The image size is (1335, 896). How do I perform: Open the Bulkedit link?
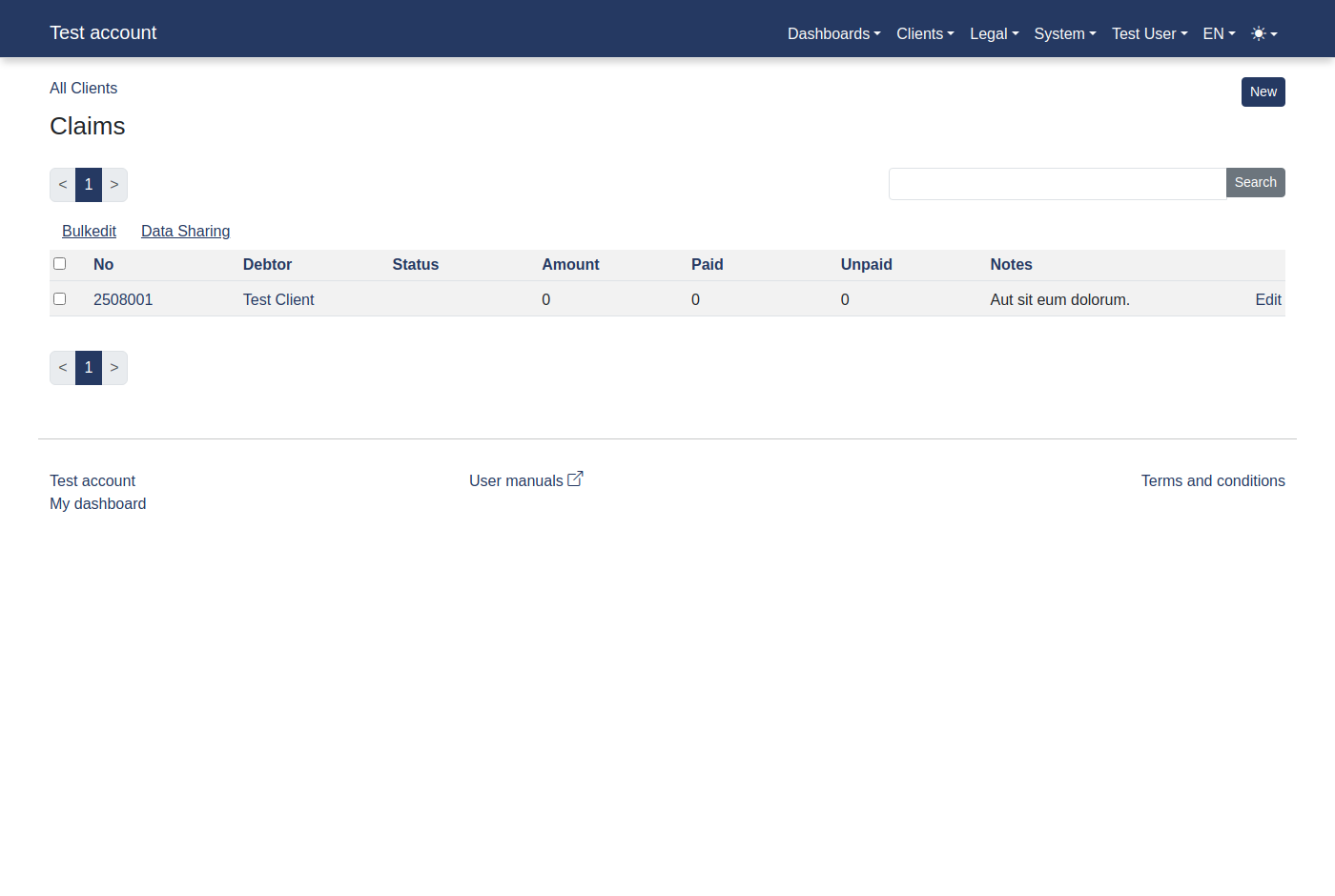point(89,231)
